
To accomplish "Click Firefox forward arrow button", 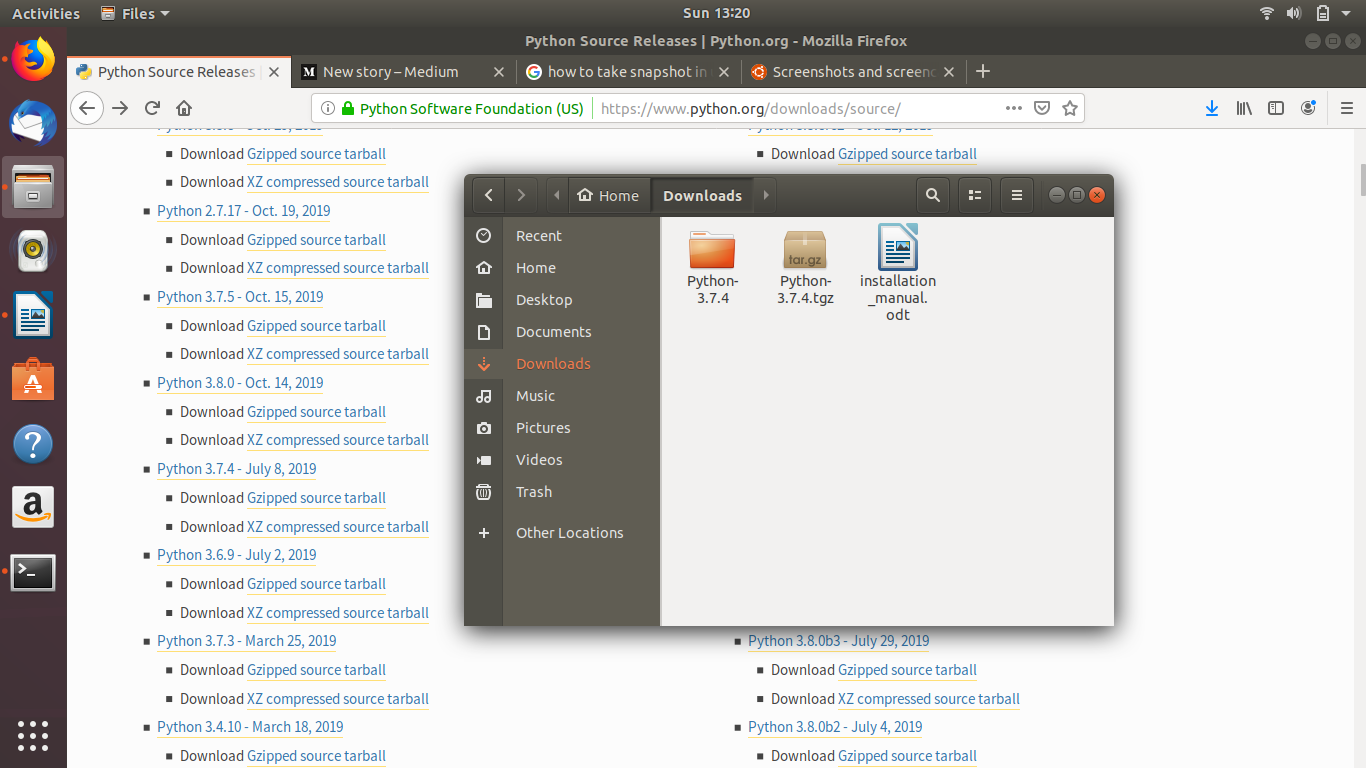I will coord(121,108).
